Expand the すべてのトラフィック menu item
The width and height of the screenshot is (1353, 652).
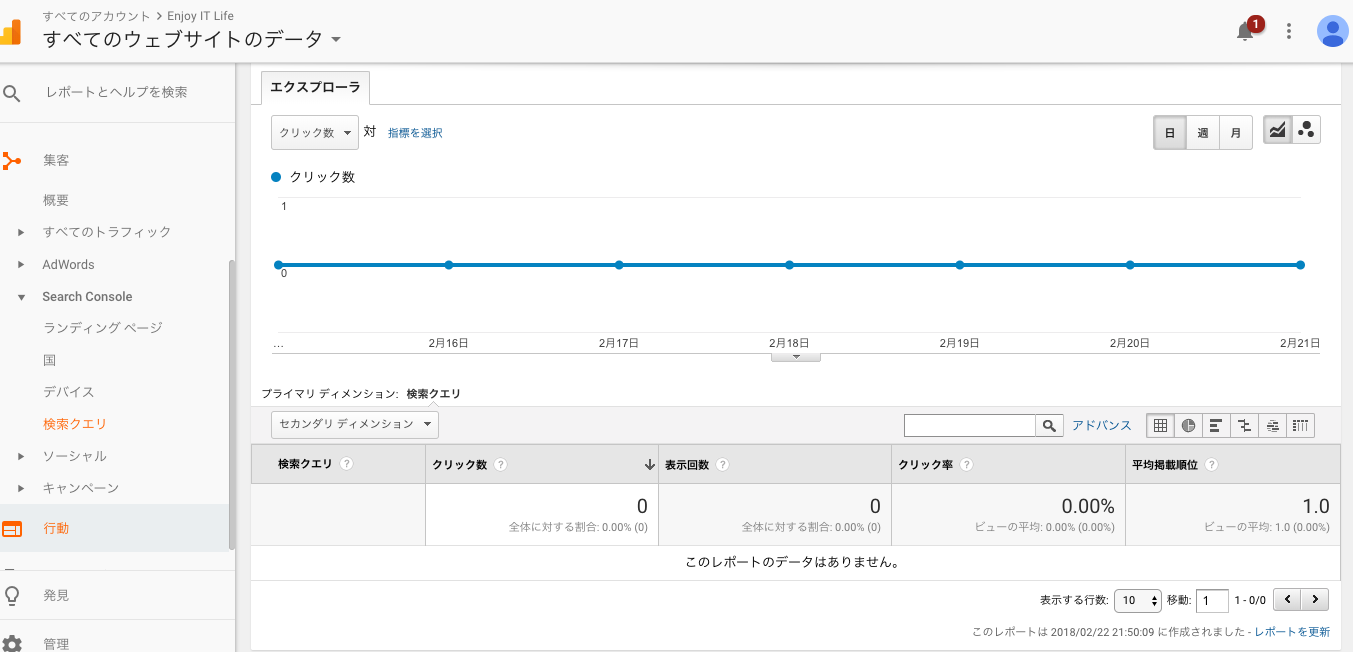click(x=106, y=232)
